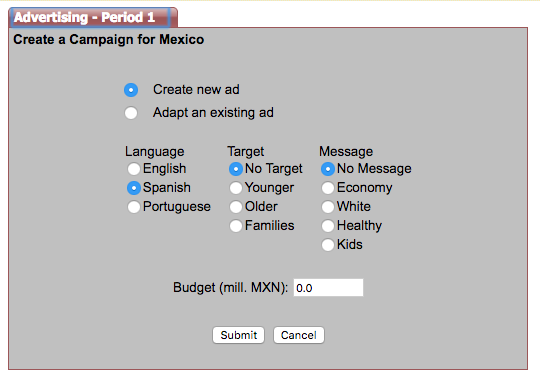Click the Create a Campaign for Mexico heading
The image size is (540, 386).
pos(108,40)
